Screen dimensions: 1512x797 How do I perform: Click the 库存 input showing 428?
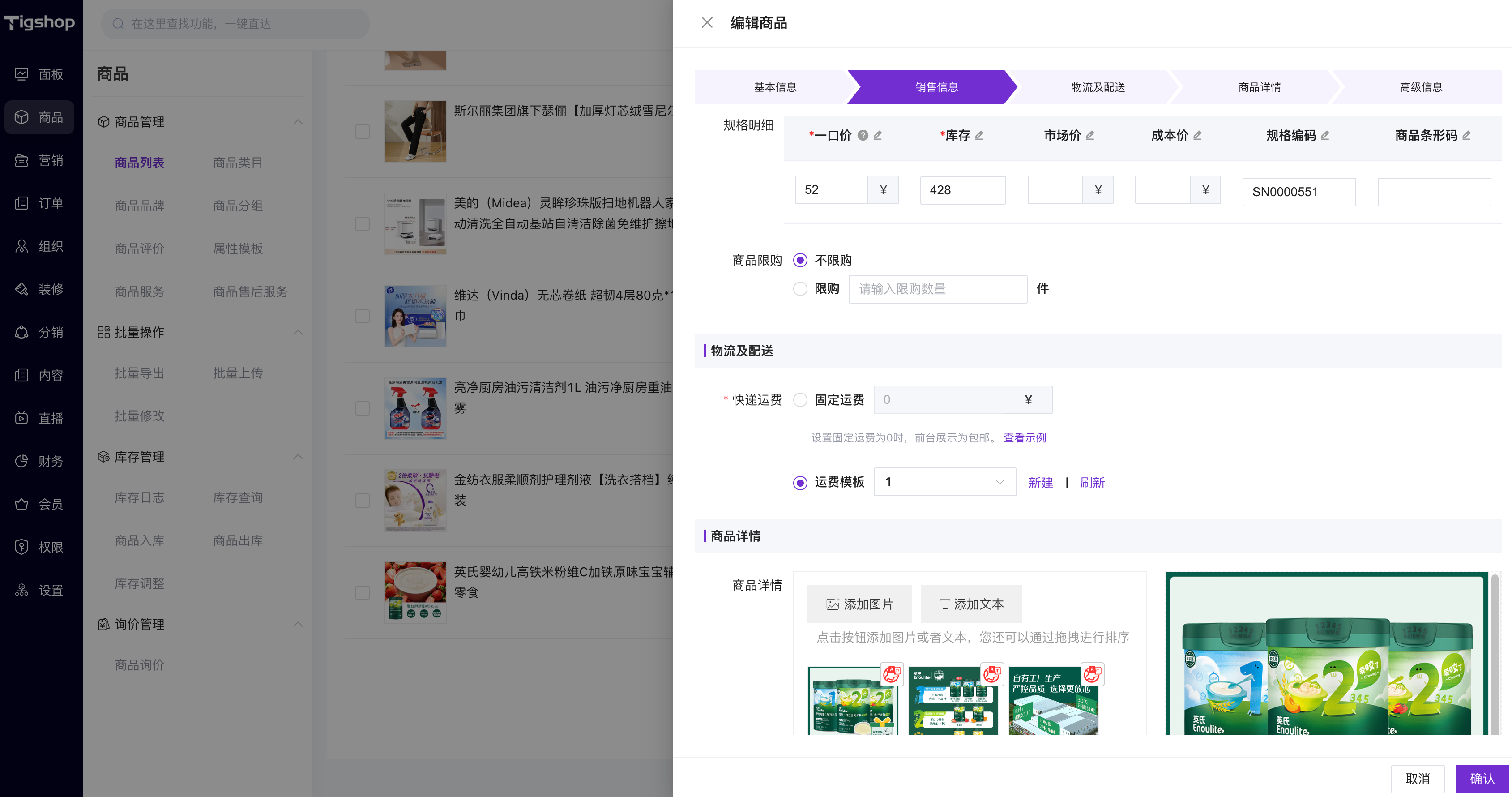point(963,190)
